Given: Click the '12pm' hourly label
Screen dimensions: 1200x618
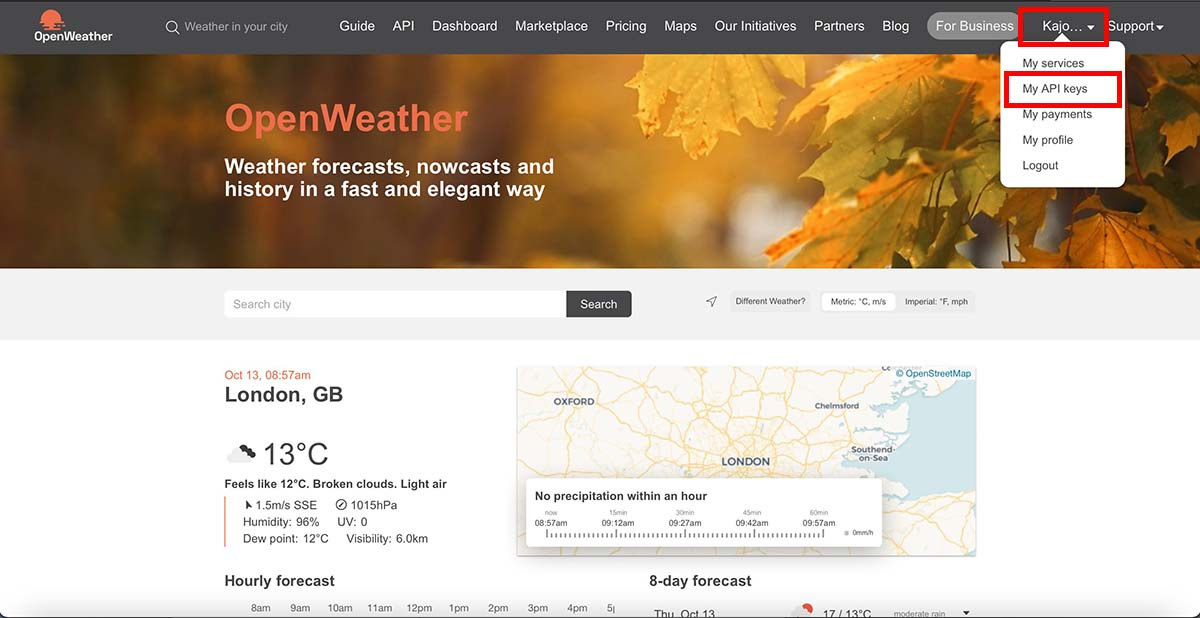Looking at the screenshot, I should (x=419, y=608).
